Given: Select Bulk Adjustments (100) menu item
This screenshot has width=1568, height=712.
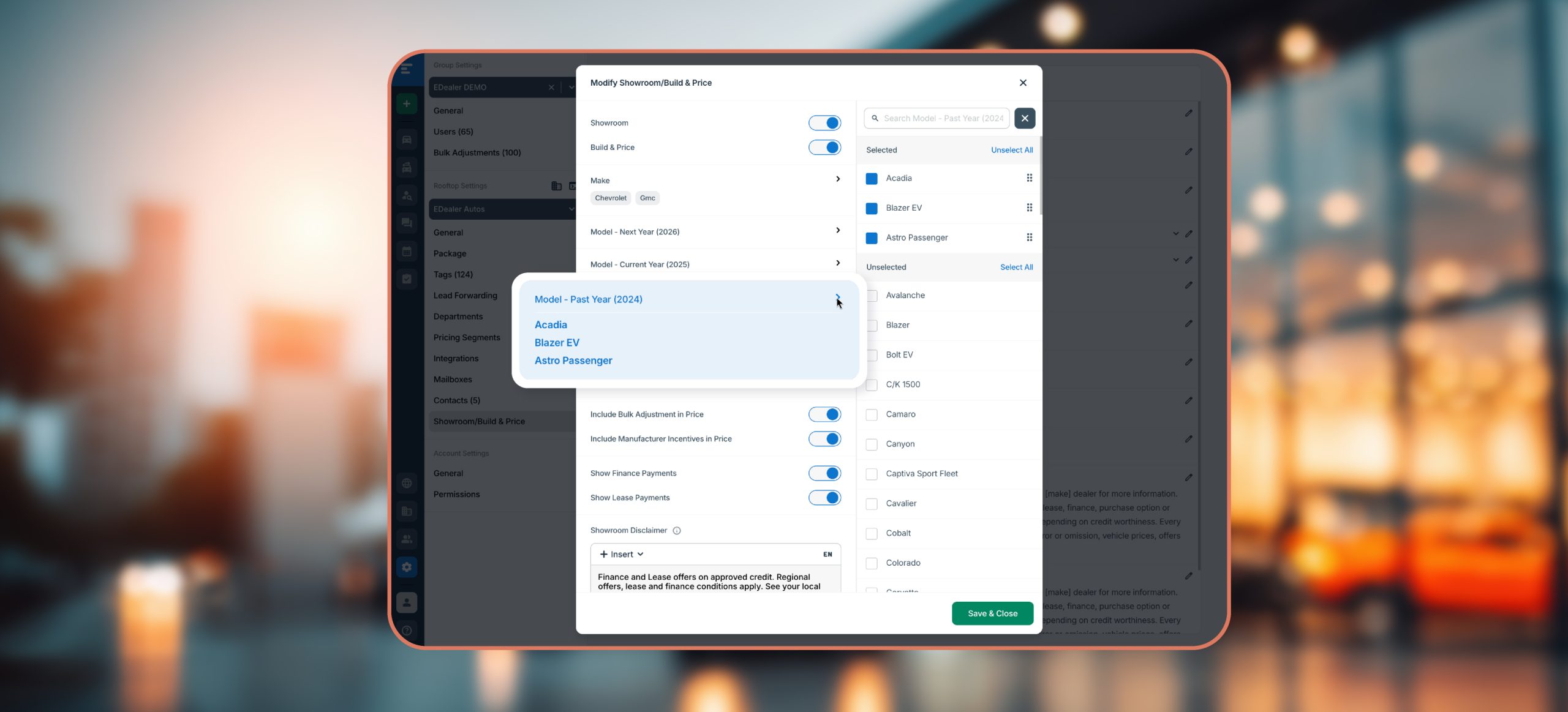Looking at the screenshot, I should (477, 152).
